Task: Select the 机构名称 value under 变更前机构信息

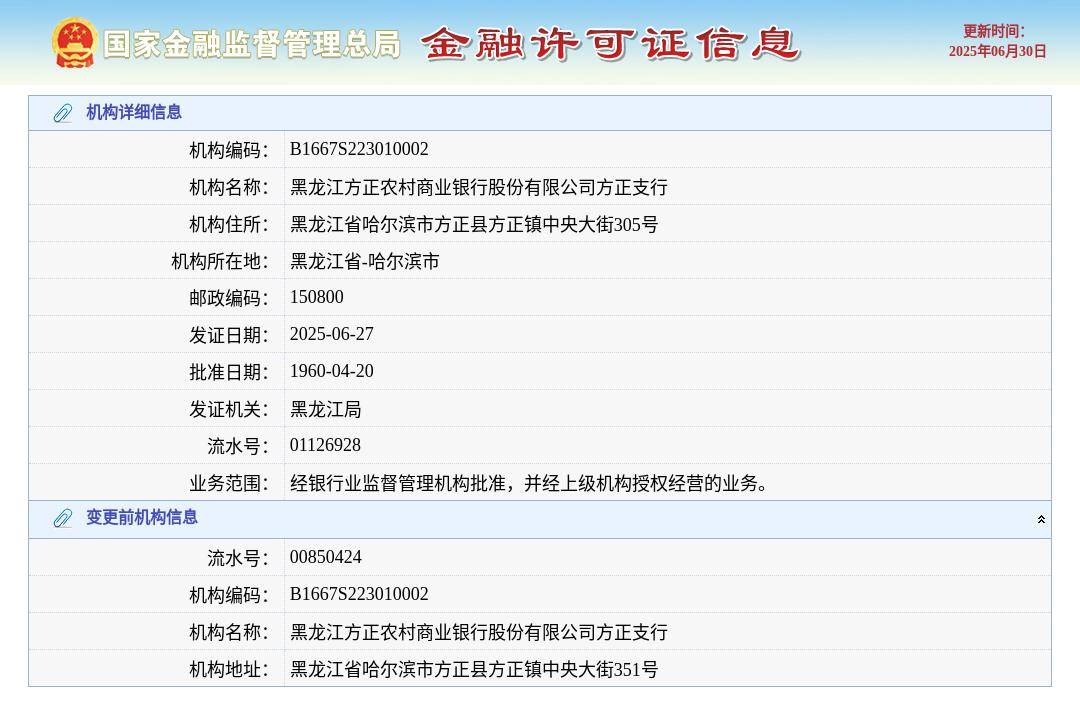Action: (x=479, y=631)
